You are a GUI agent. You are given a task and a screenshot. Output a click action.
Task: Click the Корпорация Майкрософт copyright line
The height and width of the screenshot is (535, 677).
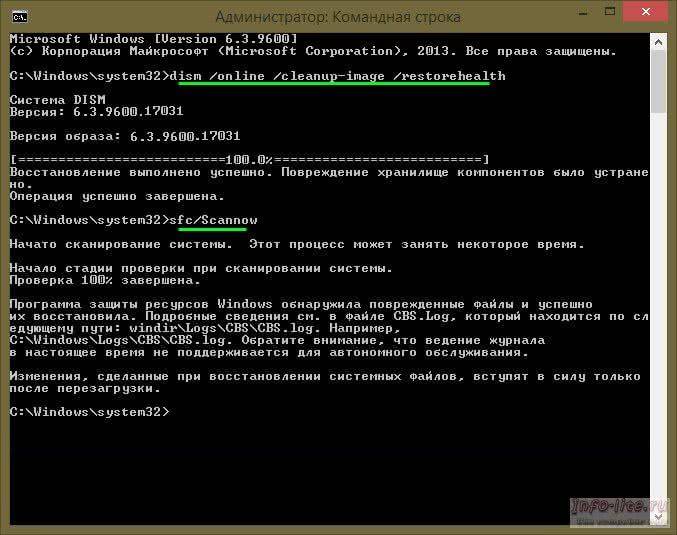point(313,51)
